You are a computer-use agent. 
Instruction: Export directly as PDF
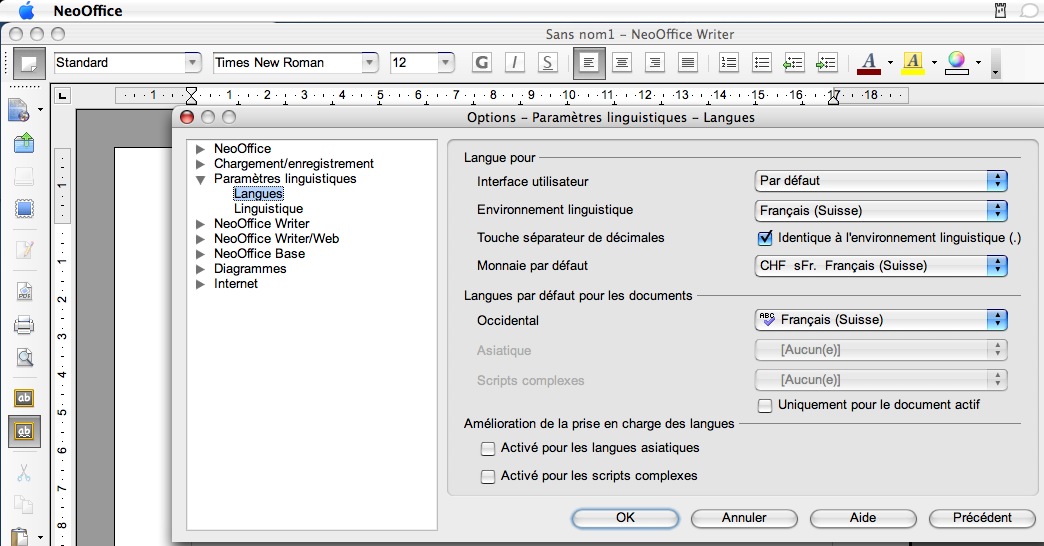click(24, 292)
